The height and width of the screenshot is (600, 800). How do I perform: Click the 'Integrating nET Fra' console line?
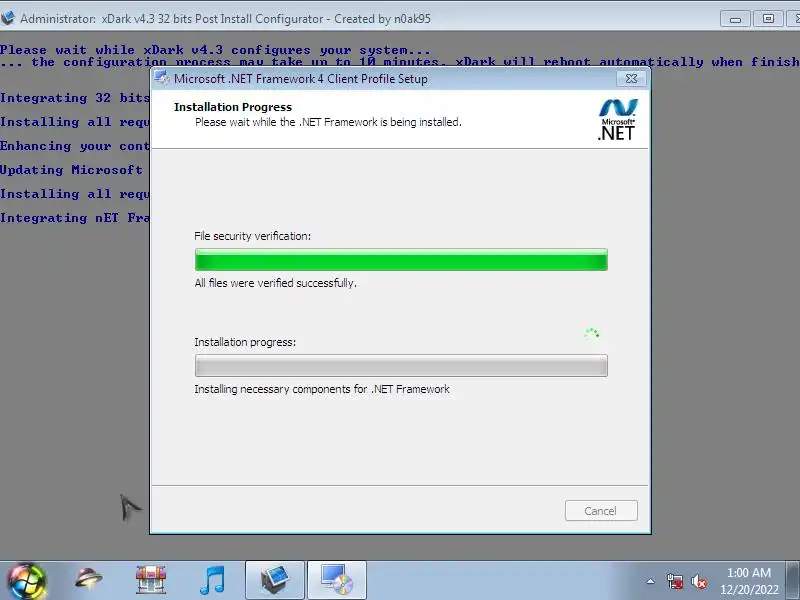tap(75, 218)
